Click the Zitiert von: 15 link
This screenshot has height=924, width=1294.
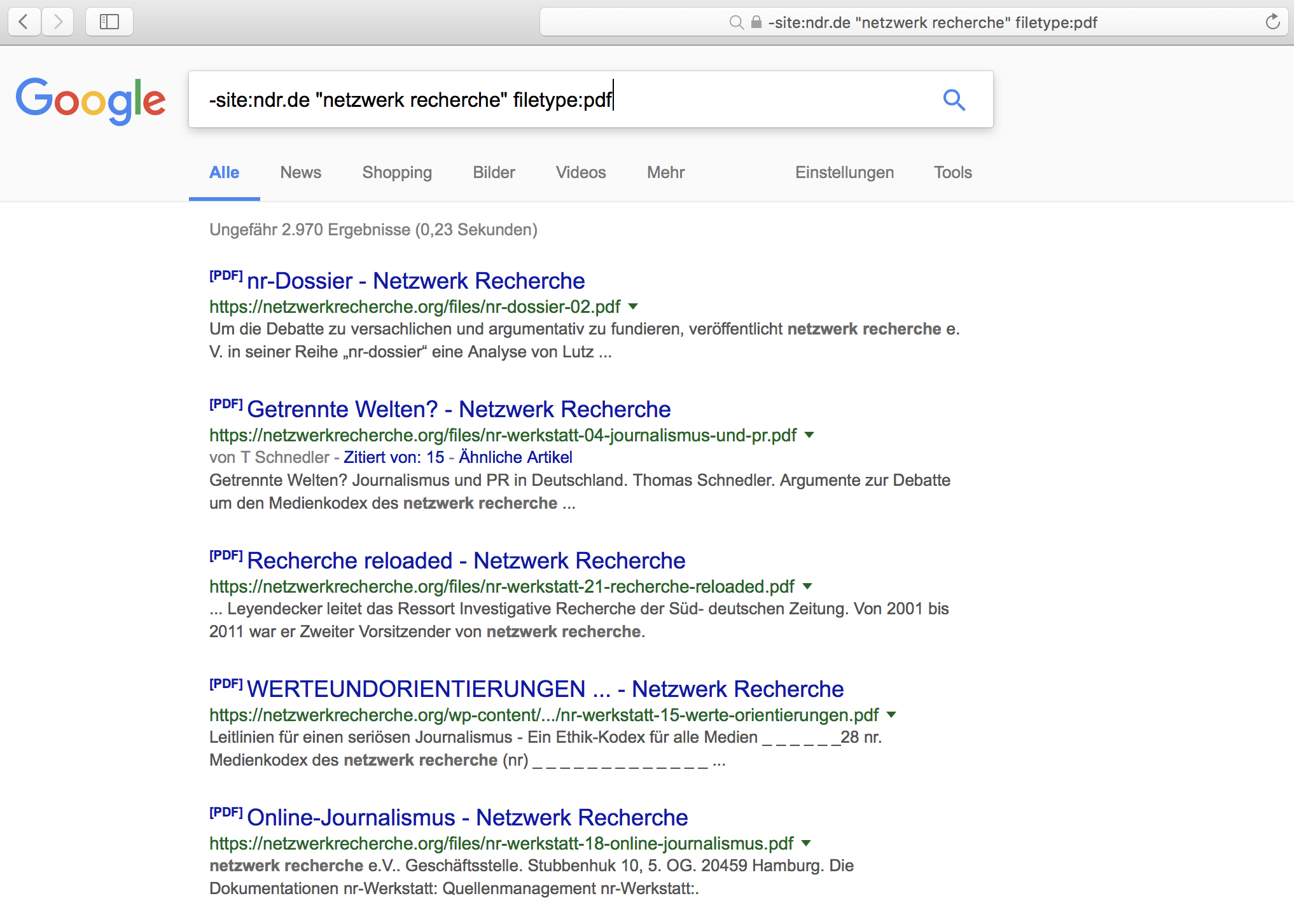394,457
